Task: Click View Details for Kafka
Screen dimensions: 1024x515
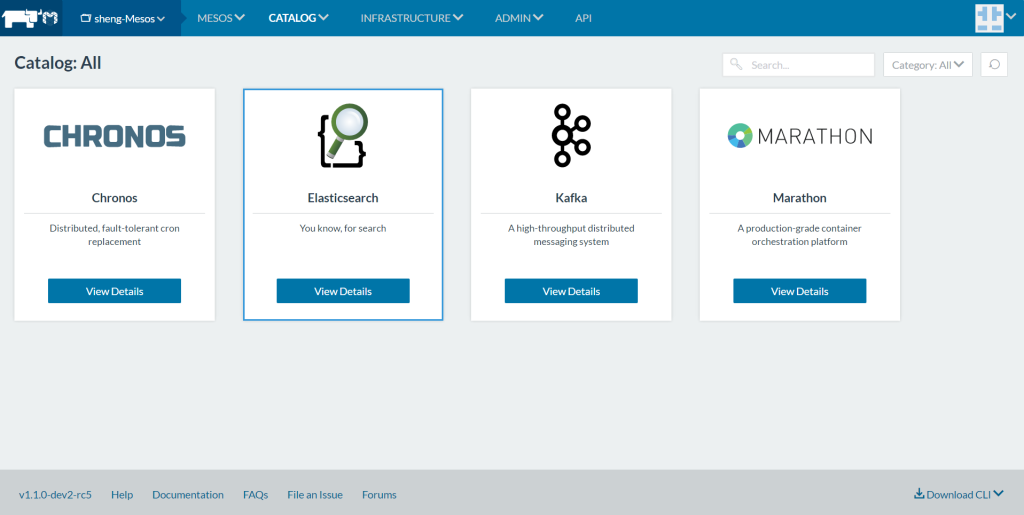Action: 571,291
